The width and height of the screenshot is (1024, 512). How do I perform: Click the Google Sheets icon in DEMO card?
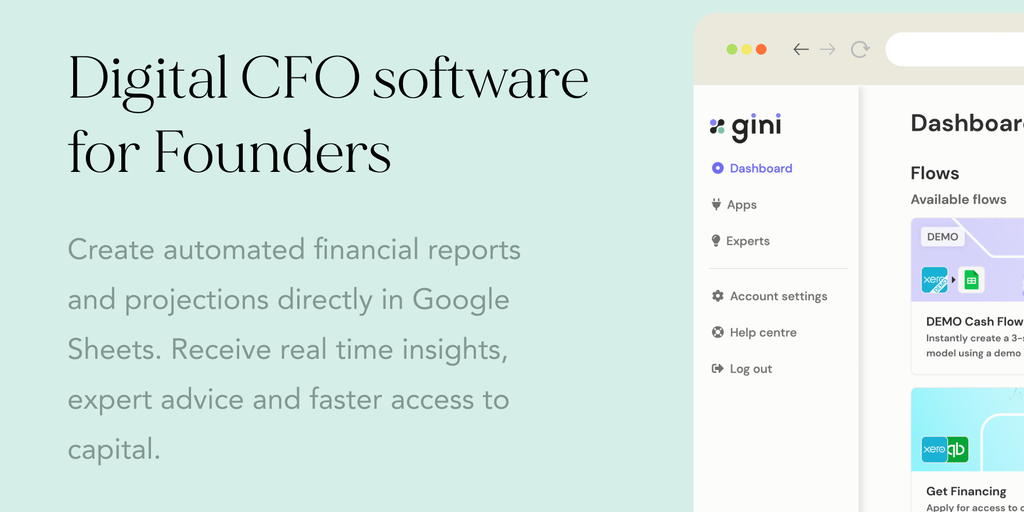(x=970, y=280)
